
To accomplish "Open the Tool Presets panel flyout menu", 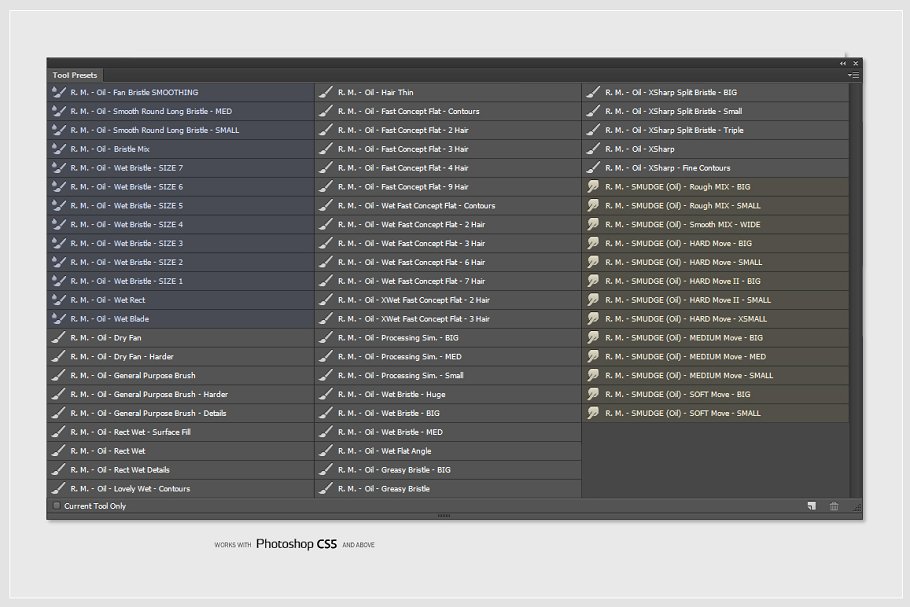I will click(x=853, y=75).
